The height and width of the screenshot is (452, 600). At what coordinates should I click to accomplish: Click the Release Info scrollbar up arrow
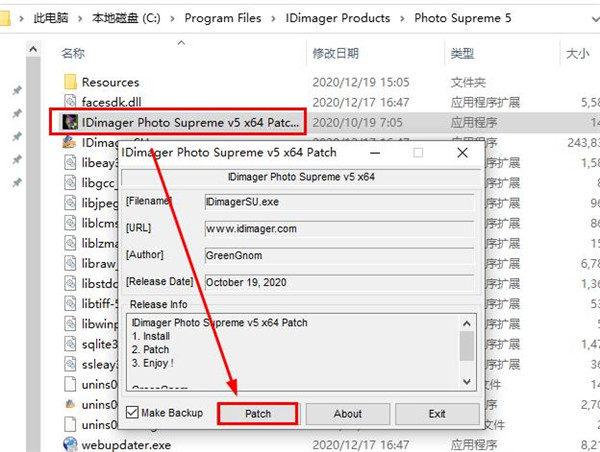[x=466, y=323]
